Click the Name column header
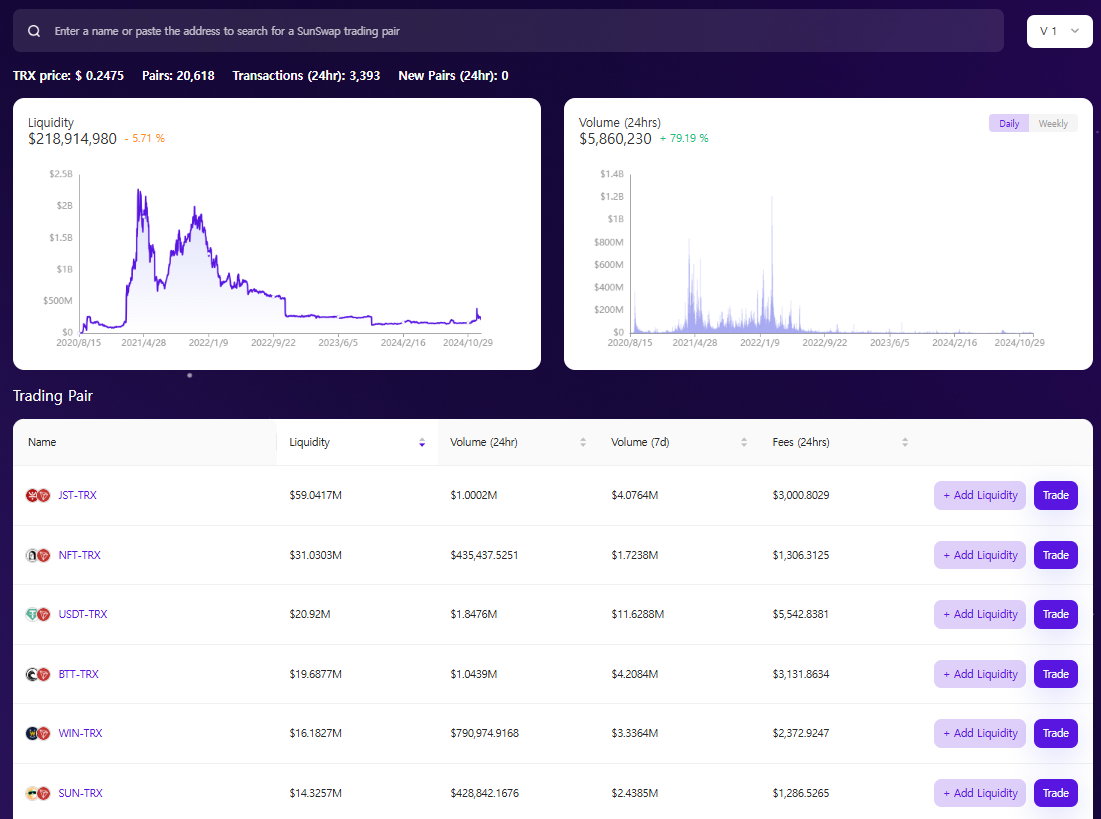Screen dimensions: 1101x819 [x=42, y=442]
